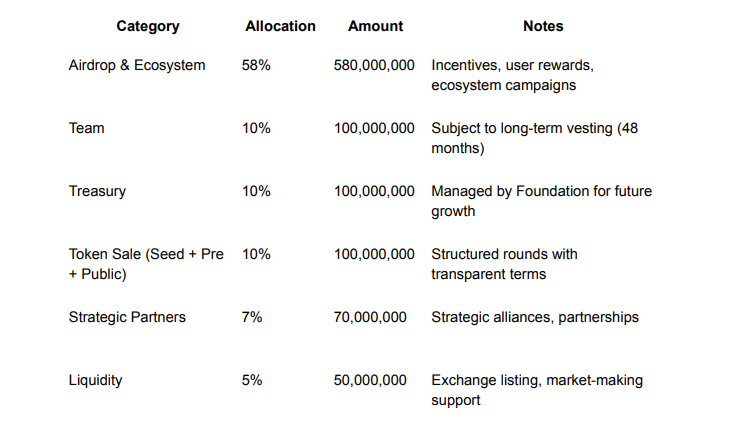Click the 7% allocation value
This screenshot has height=428, width=740.
252,317
